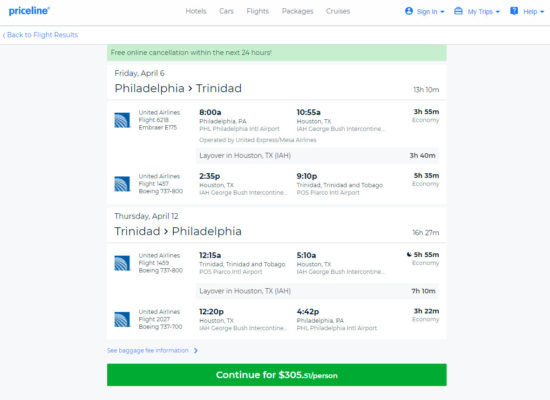The image size is (550, 400).
Task: Click United Airlines logo for Flight 6218
Action: (122, 120)
